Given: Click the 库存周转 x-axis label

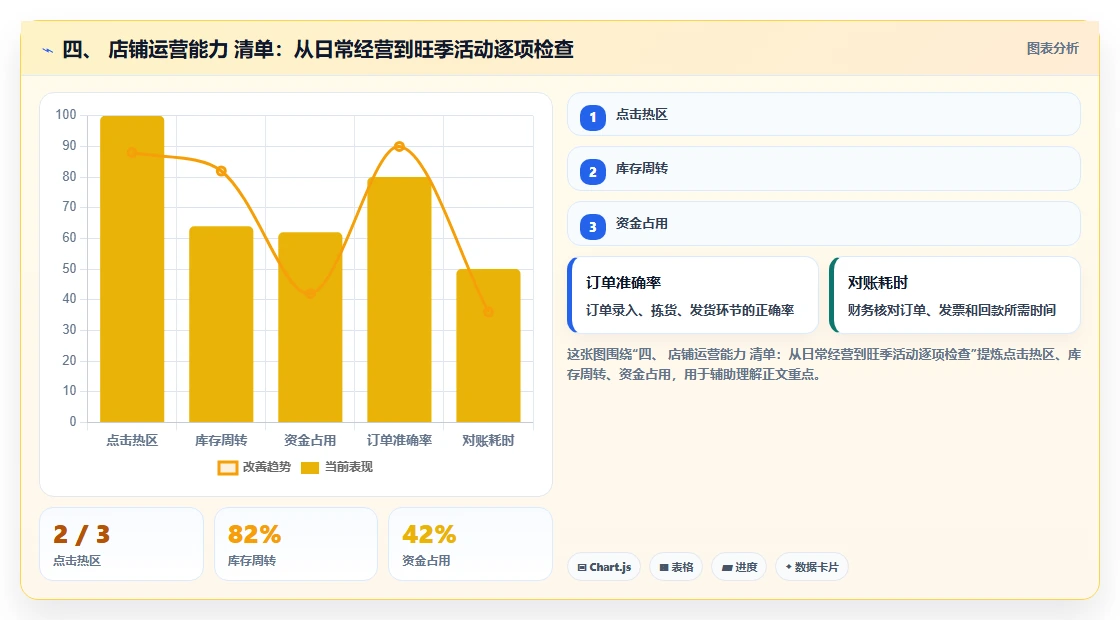Looking at the screenshot, I should pyautogui.click(x=221, y=441).
